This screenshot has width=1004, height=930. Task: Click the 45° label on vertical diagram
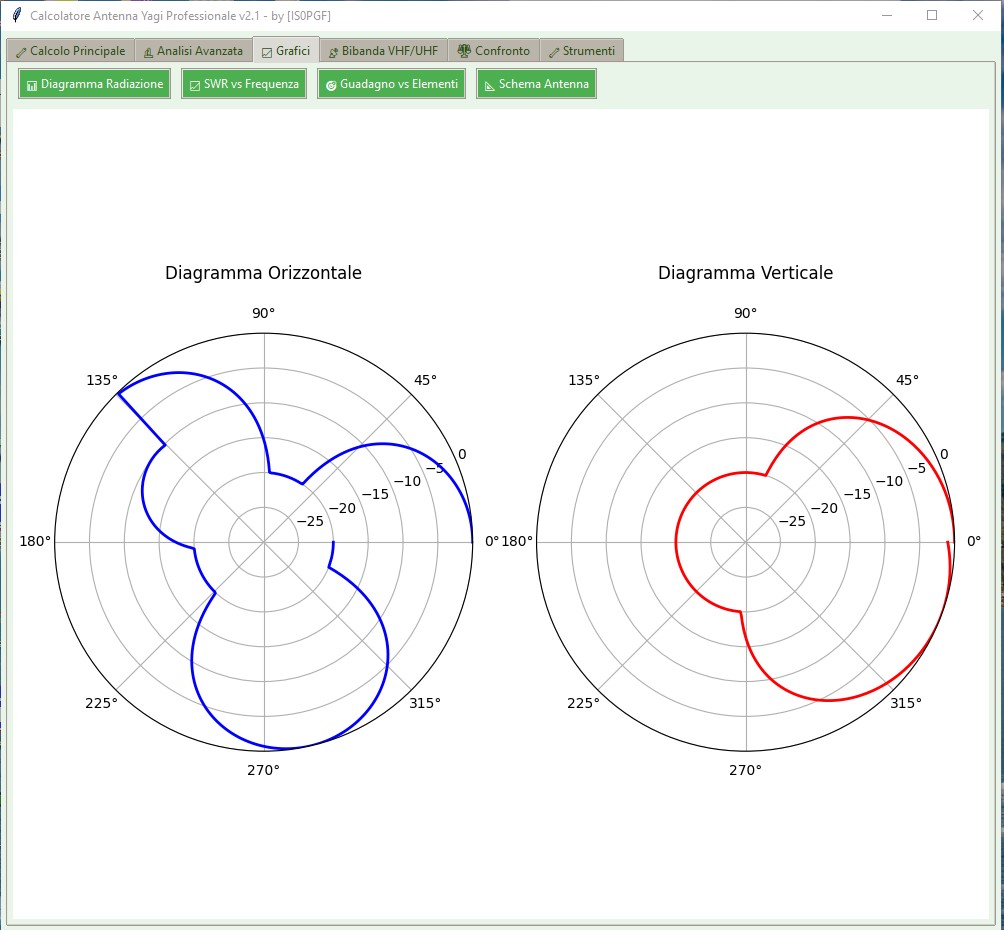(907, 380)
